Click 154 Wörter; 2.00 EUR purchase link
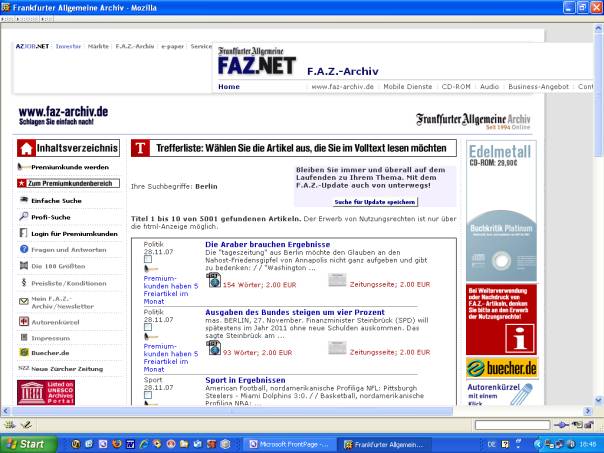This screenshot has width=604, height=453. [259, 285]
